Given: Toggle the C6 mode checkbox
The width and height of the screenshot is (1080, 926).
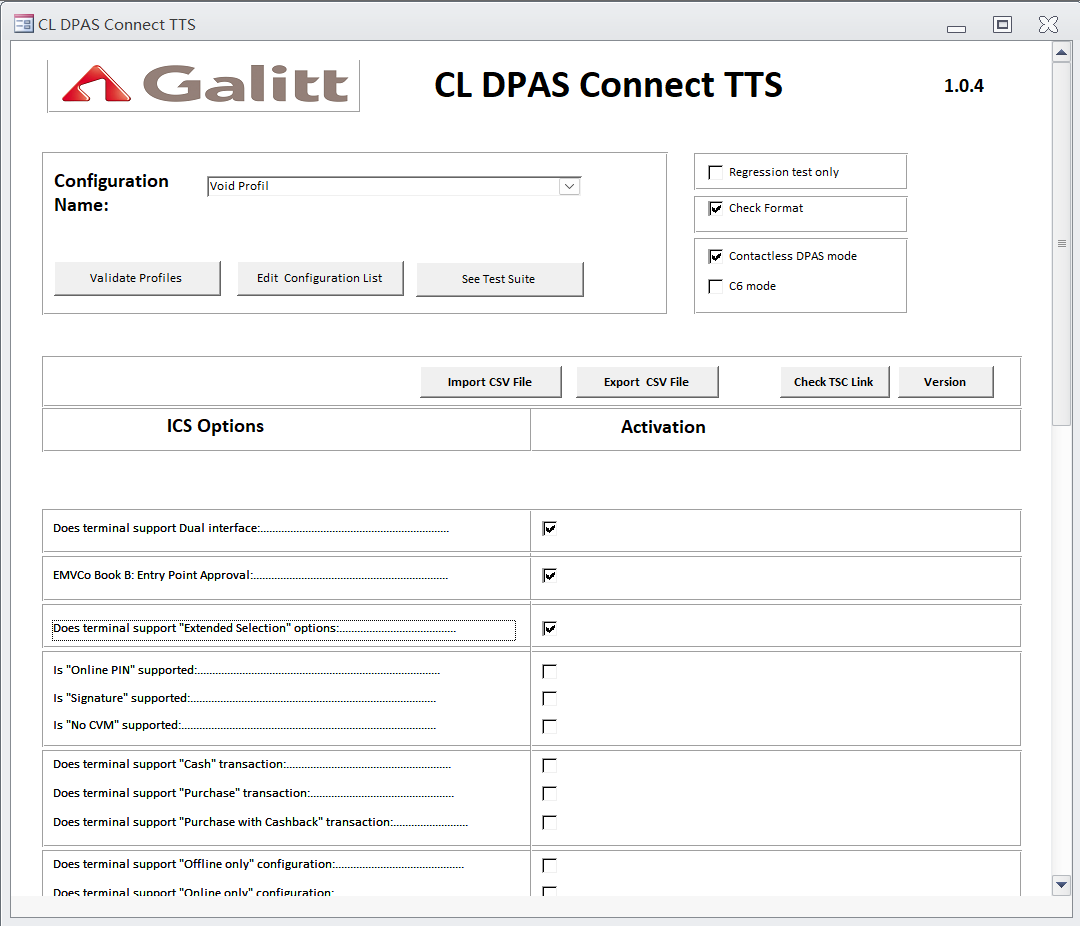Looking at the screenshot, I should coord(716,286).
